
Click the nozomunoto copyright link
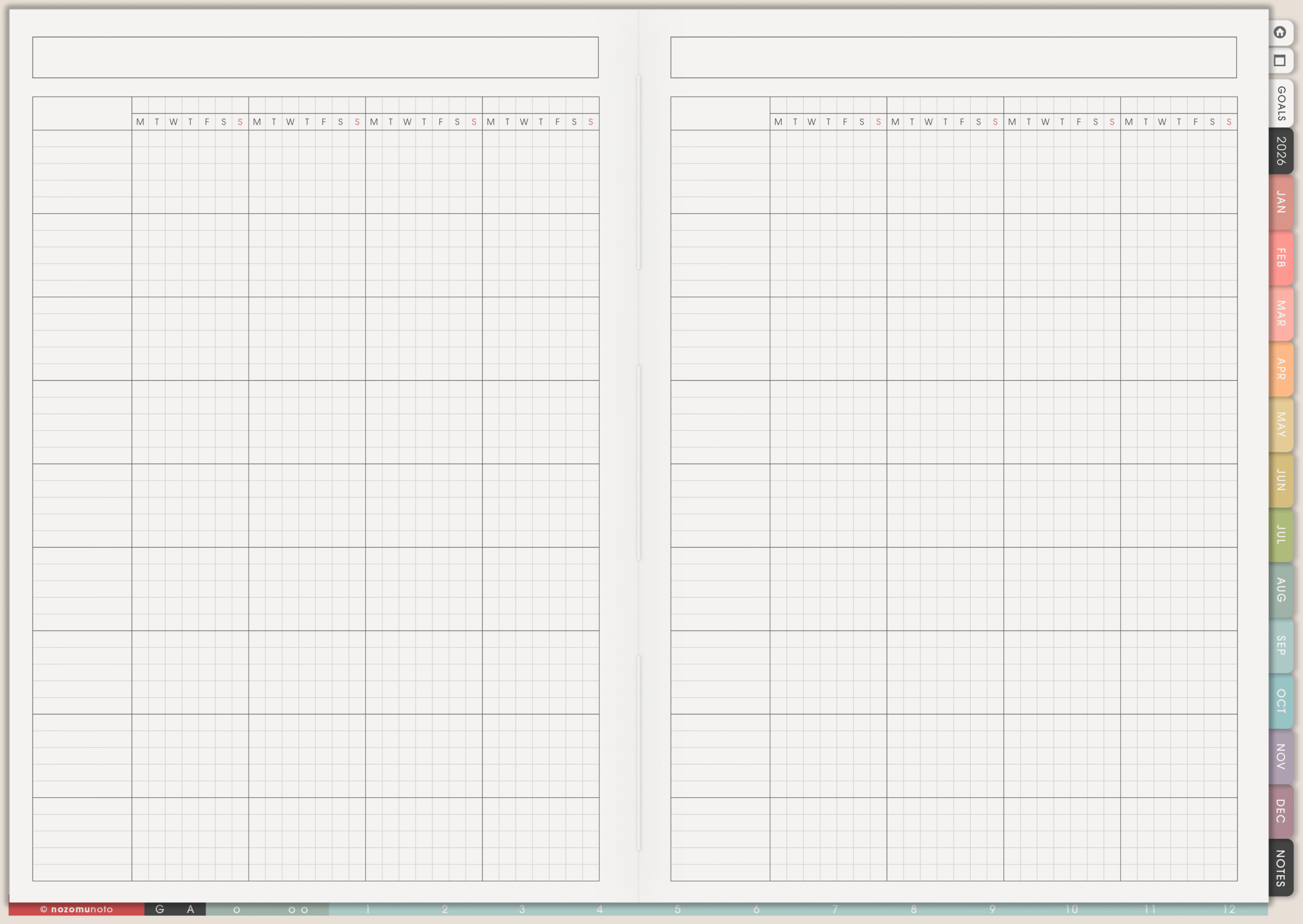coord(76,909)
